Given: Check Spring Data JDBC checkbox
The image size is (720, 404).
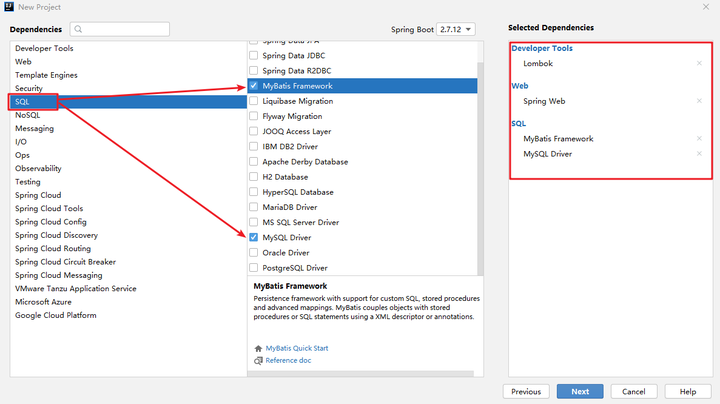Looking at the screenshot, I should click(x=253, y=56).
